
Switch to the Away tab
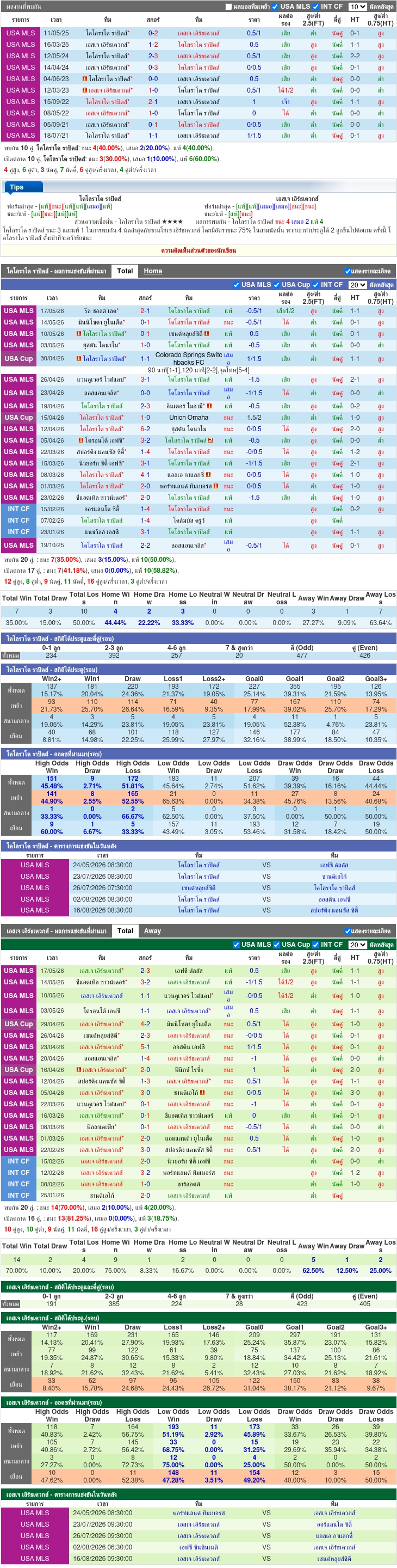coord(152,930)
